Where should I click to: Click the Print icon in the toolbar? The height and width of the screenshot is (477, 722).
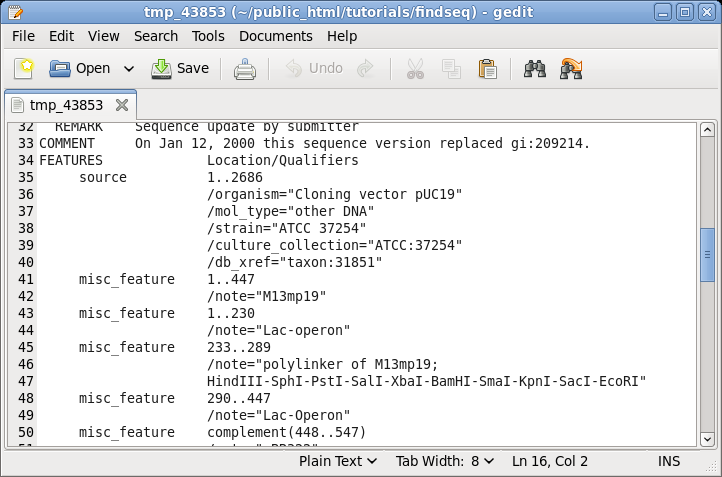point(245,69)
